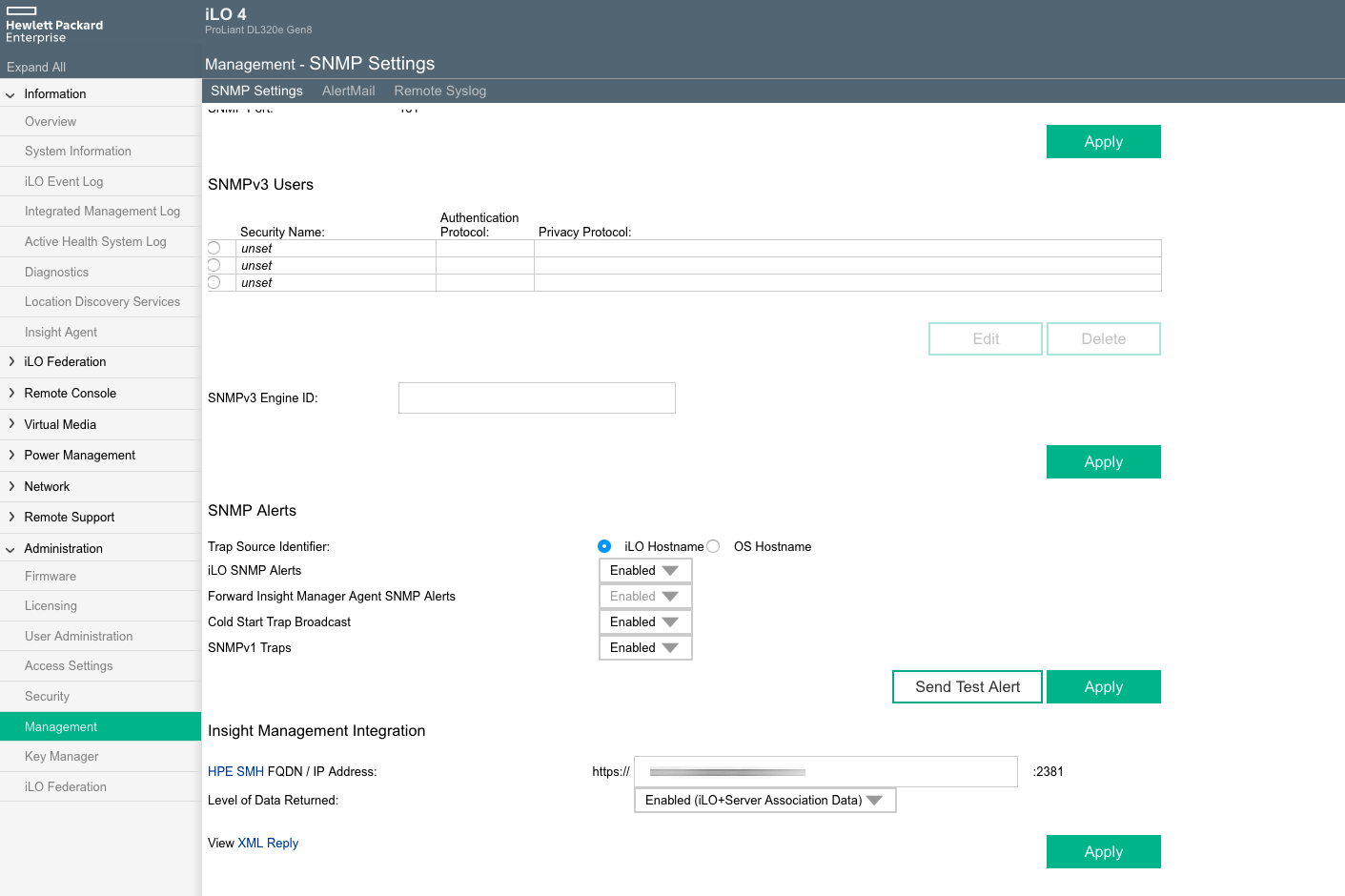Screen dimensions: 1345x896
Task: Click Expand All in the sidebar
Action: pyautogui.click(x=36, y=67)
